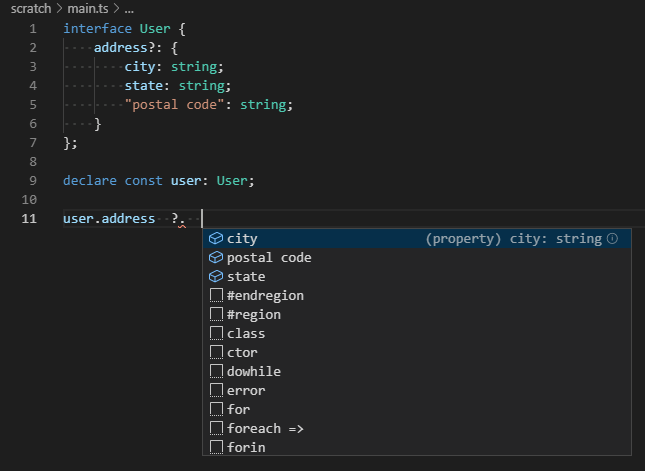Click line number 1 in gutter

point(33,29)
